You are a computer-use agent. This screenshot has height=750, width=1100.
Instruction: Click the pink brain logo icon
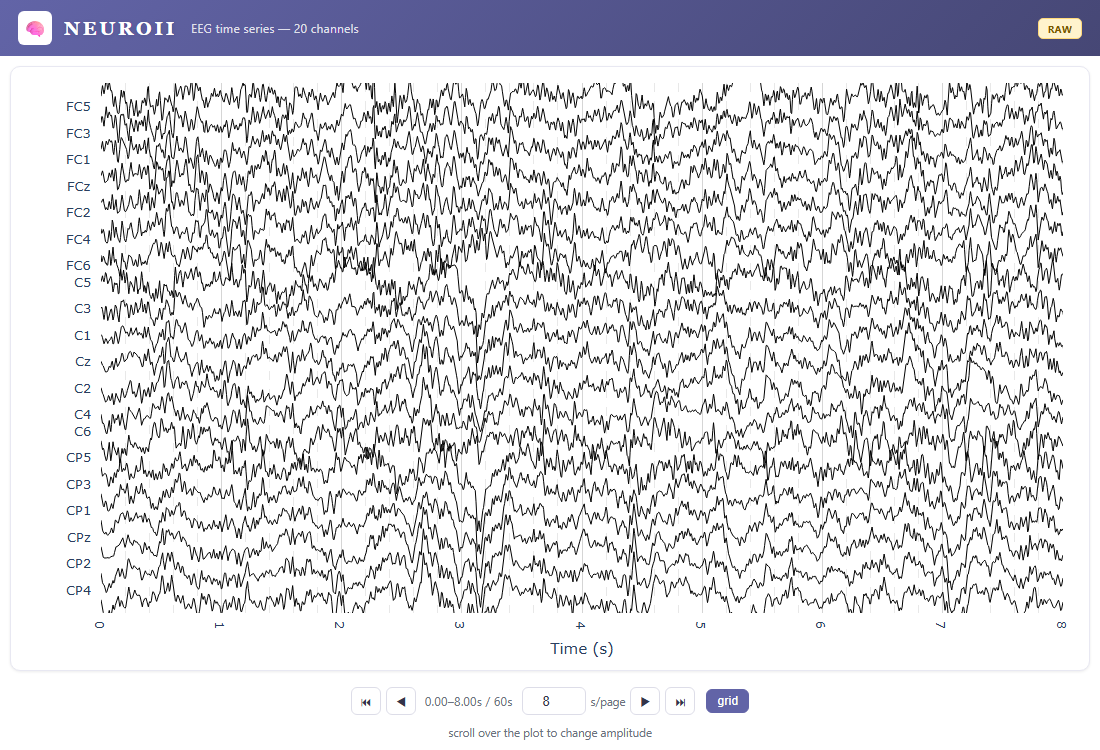34,28
